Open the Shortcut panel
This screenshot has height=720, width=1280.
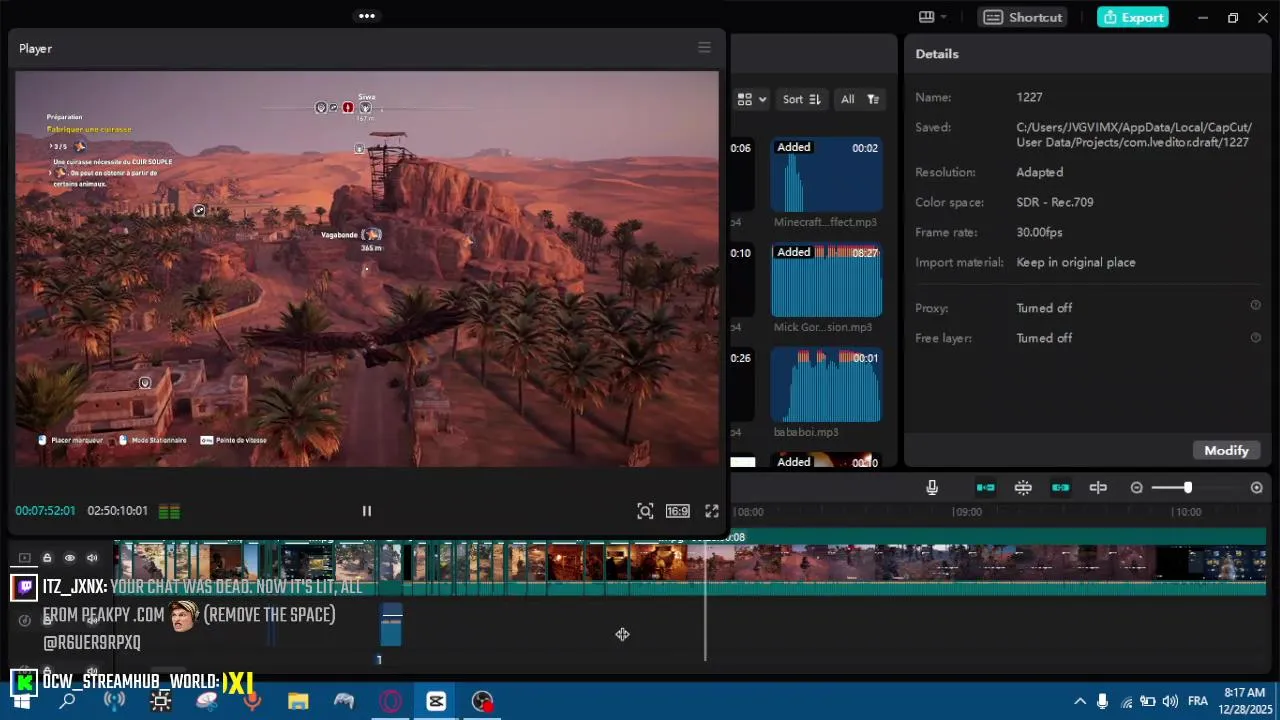(x=1023, y=17)
